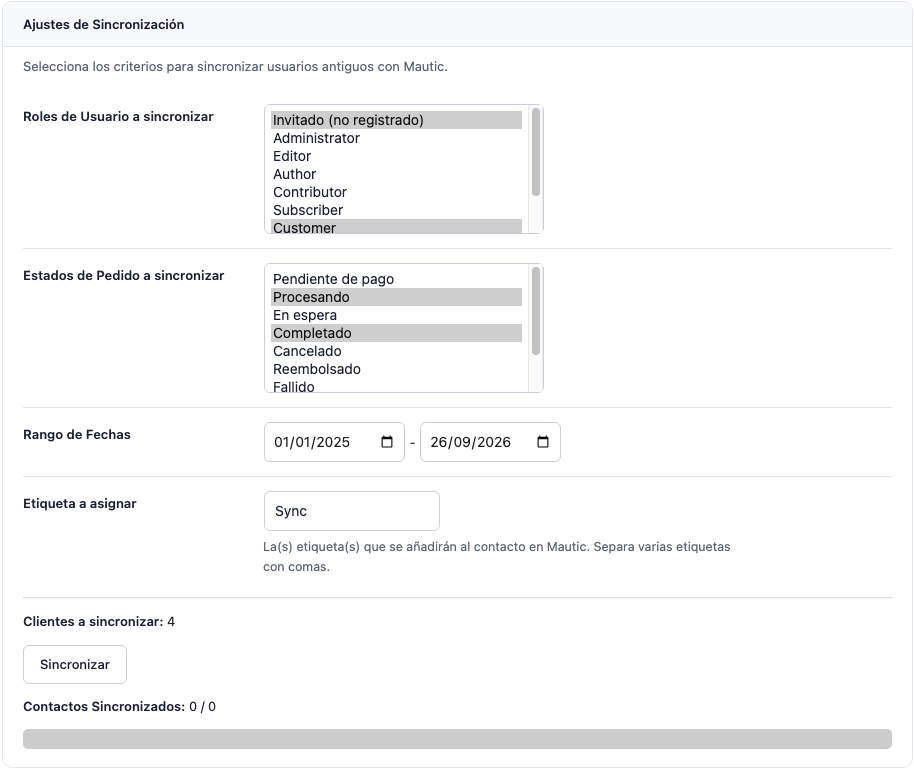Toggle the Customer role option
The height and width of the screenshot is (772, 914).
[396, 227]
